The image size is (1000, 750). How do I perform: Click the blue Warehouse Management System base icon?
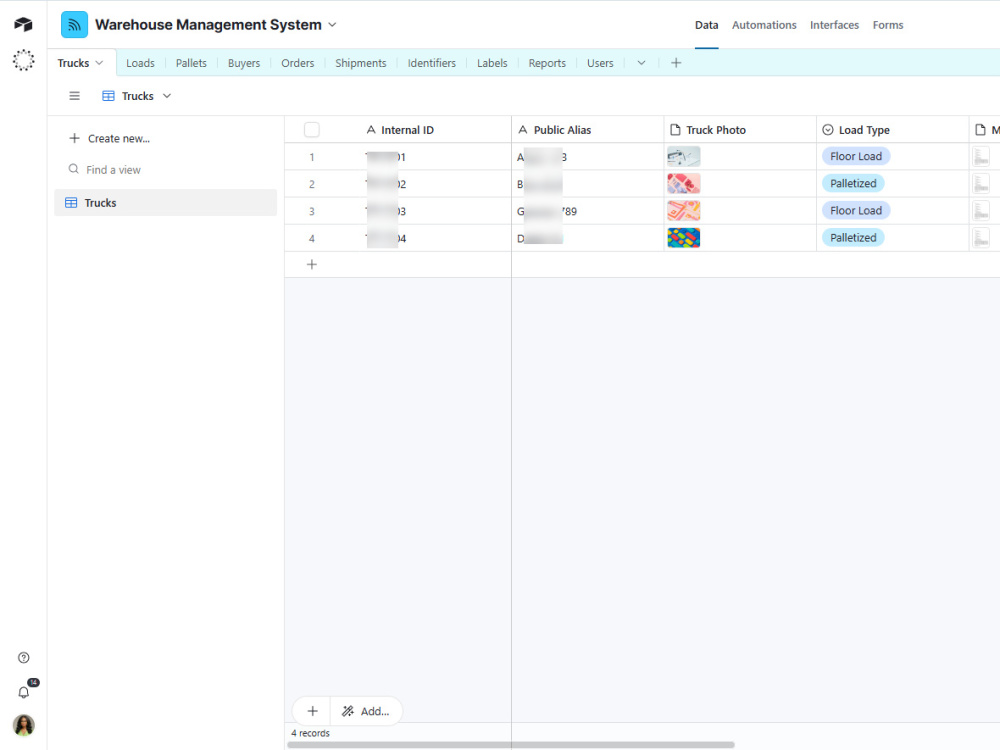74,25
